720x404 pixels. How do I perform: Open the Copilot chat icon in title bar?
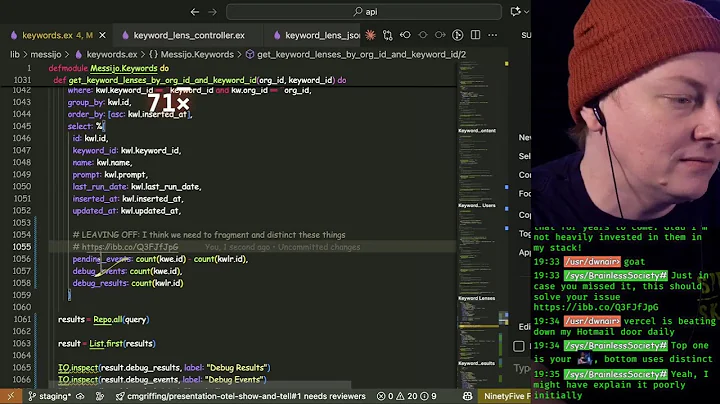(515, 12)
